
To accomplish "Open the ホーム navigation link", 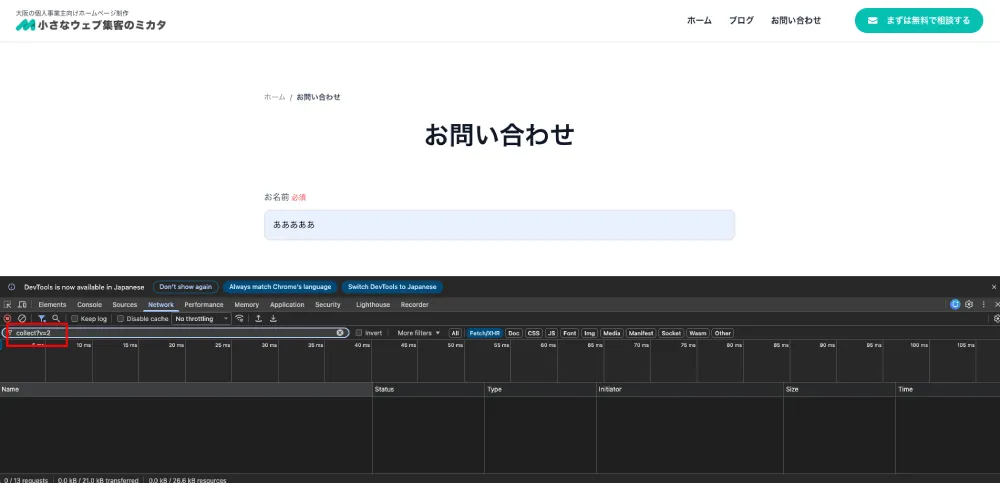I will point(699,20).
